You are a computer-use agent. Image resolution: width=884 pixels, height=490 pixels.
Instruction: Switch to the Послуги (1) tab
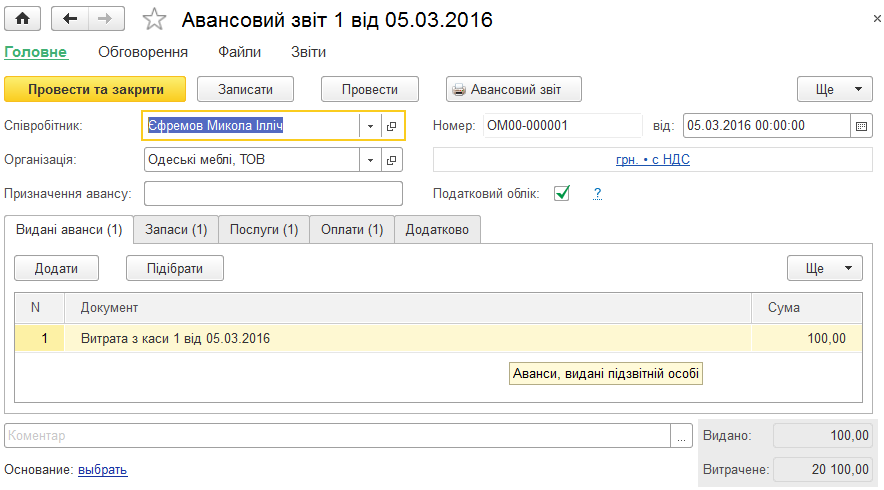[264, 229]
